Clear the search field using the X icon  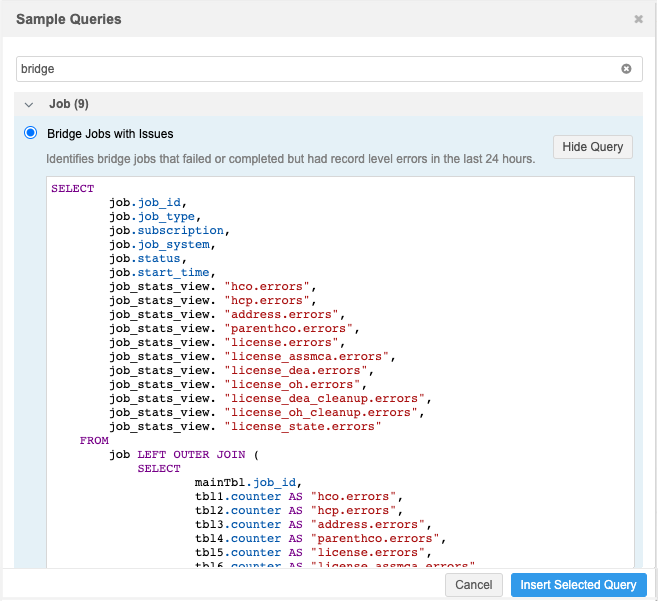click(626, 69)
